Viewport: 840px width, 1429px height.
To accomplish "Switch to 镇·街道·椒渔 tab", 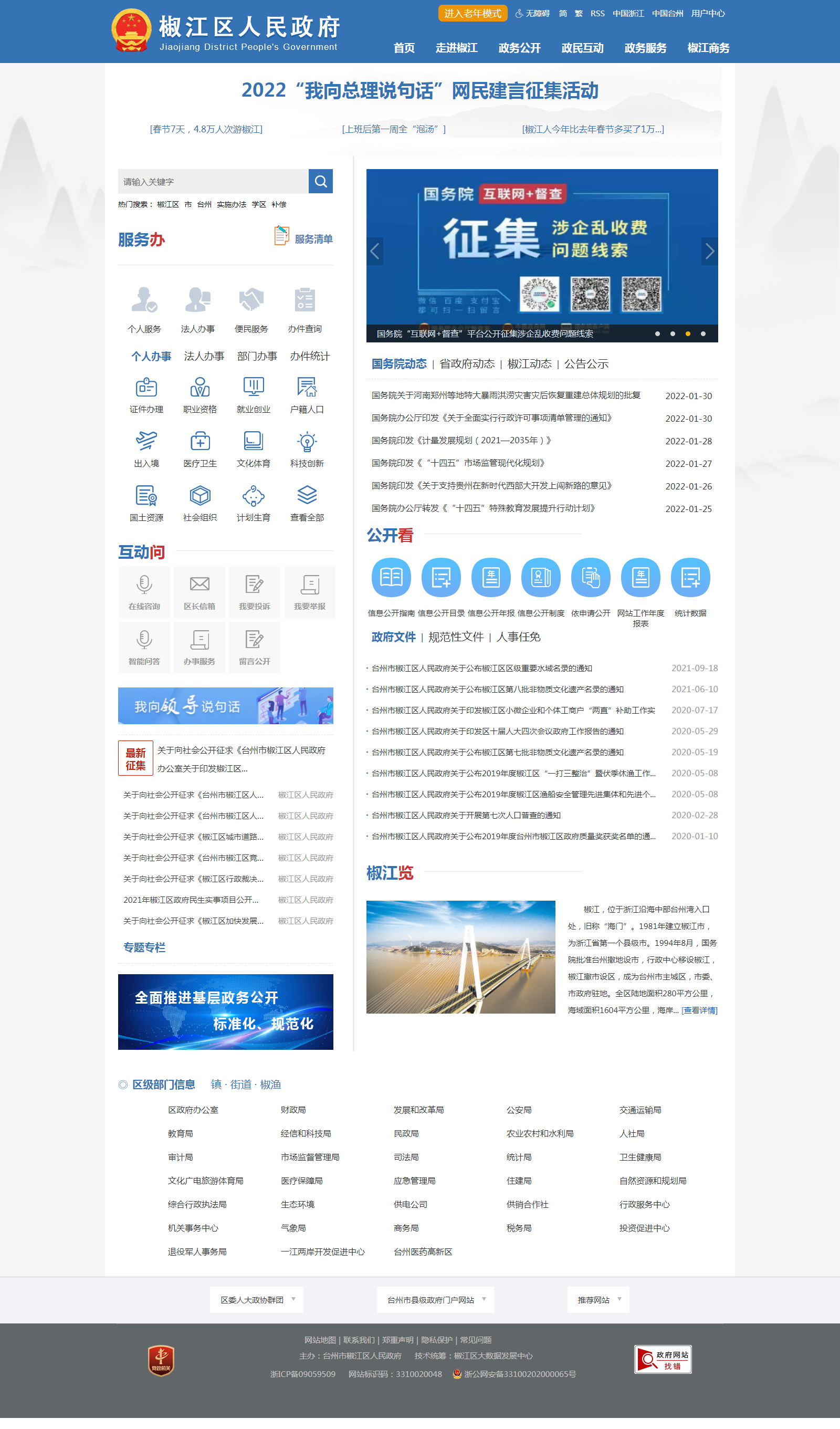I will coord(246,1085).
